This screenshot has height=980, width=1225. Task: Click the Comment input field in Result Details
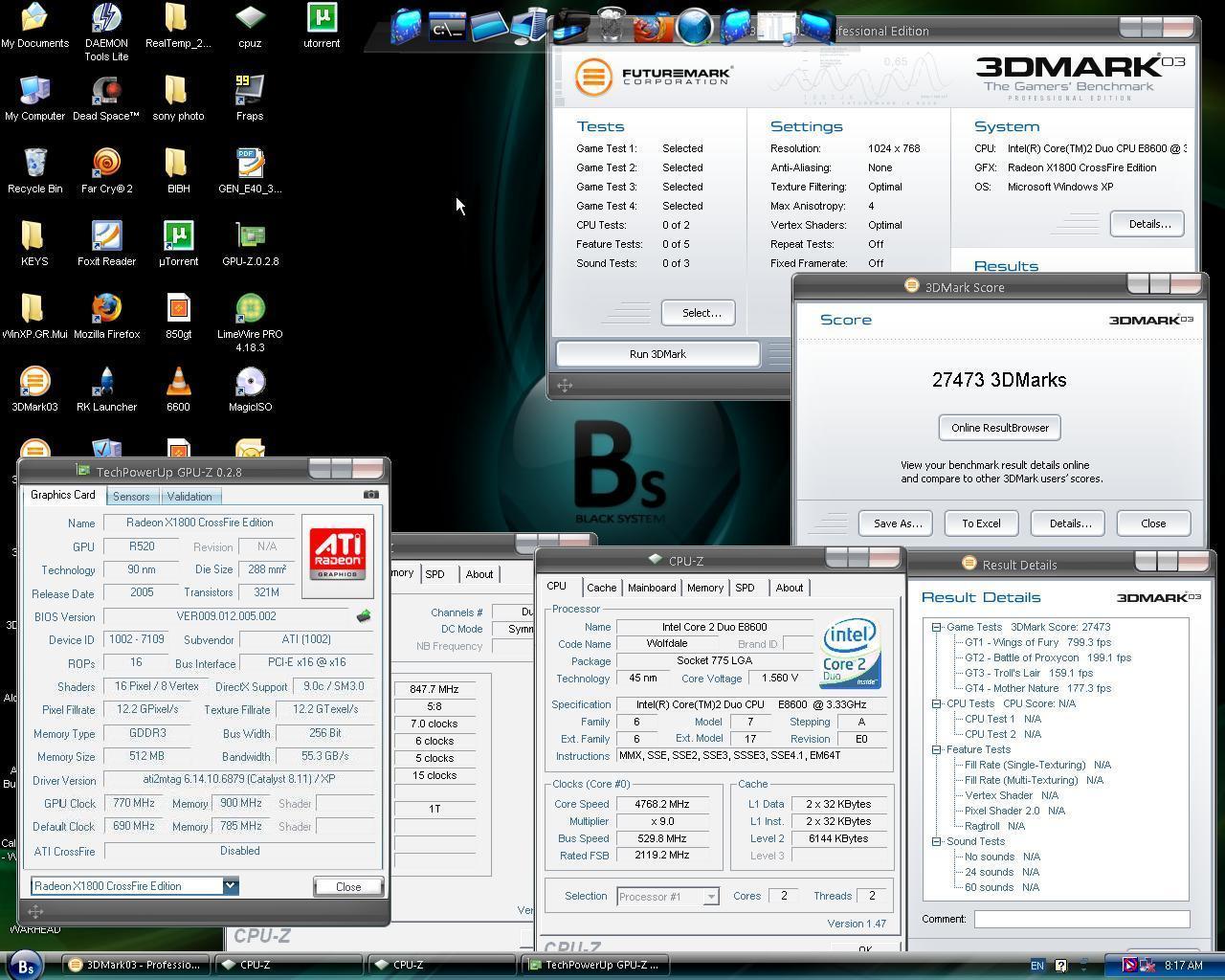pos(1081,919)
